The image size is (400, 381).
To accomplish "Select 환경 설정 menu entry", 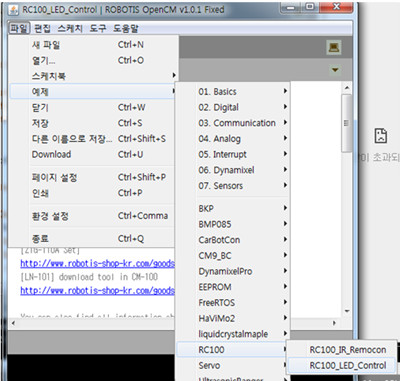I will [92, 216].
